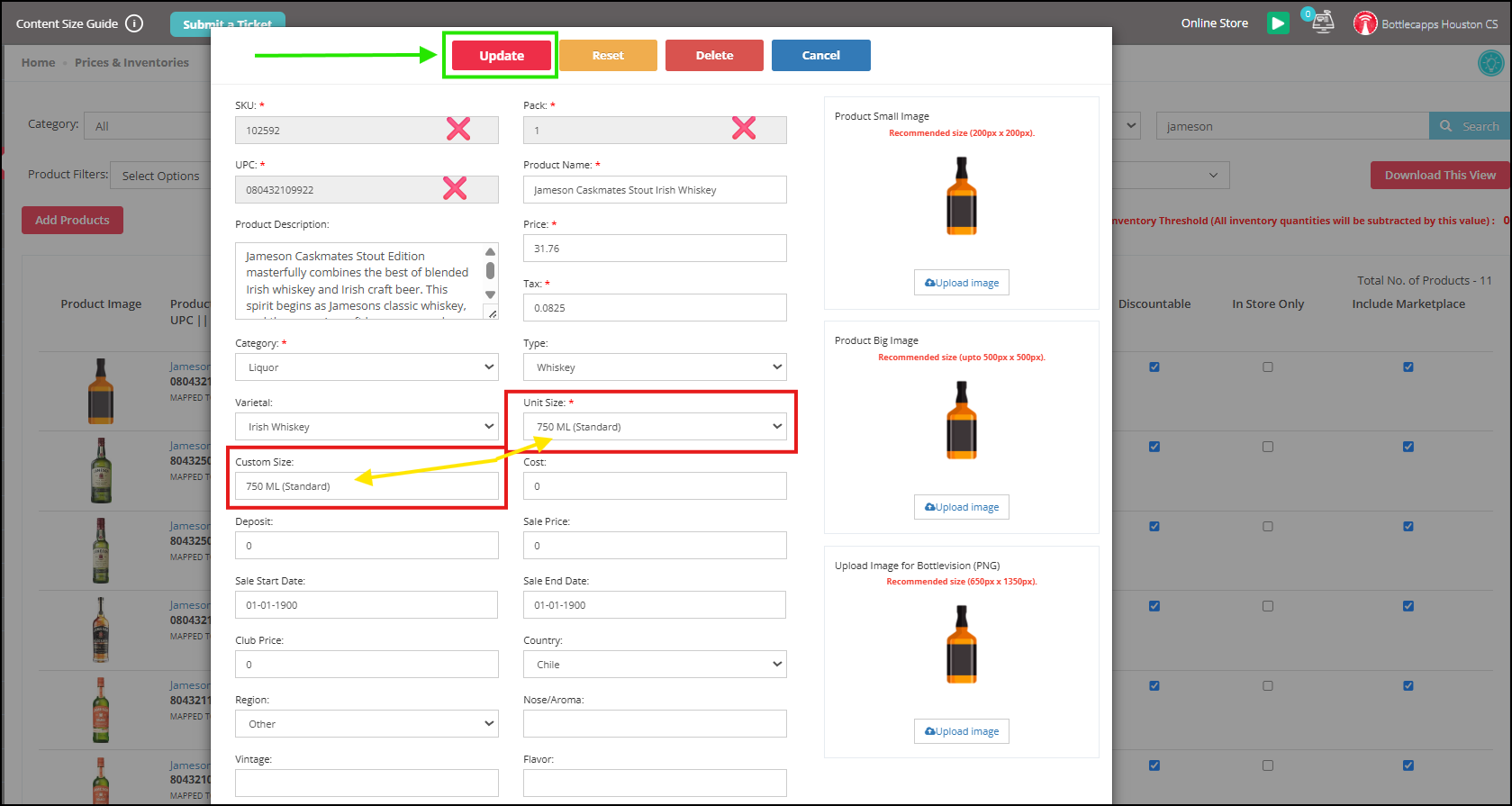Click Download This View button
The height and width of the screenshot is (806, 1512).
coord(1440,175)
